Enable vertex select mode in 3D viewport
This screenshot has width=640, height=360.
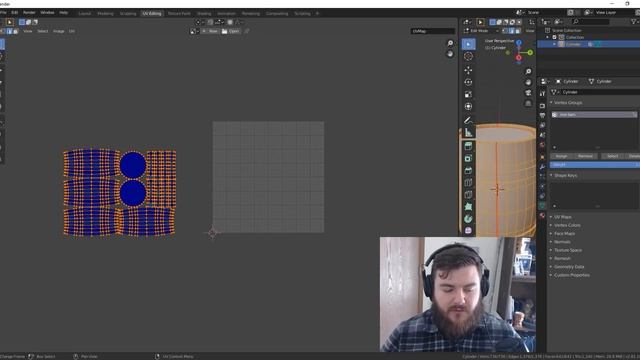tap(505, 31)
